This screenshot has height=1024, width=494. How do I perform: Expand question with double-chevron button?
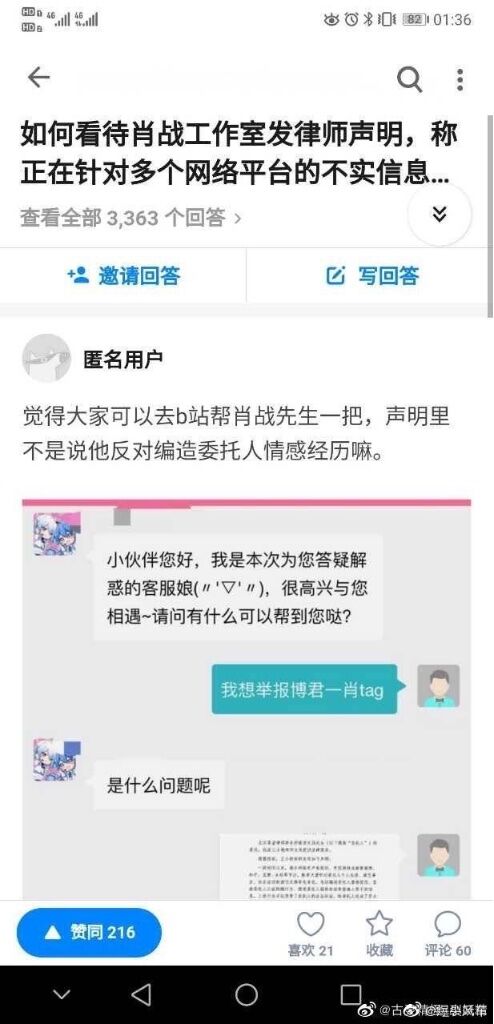[x=440, y=214]
